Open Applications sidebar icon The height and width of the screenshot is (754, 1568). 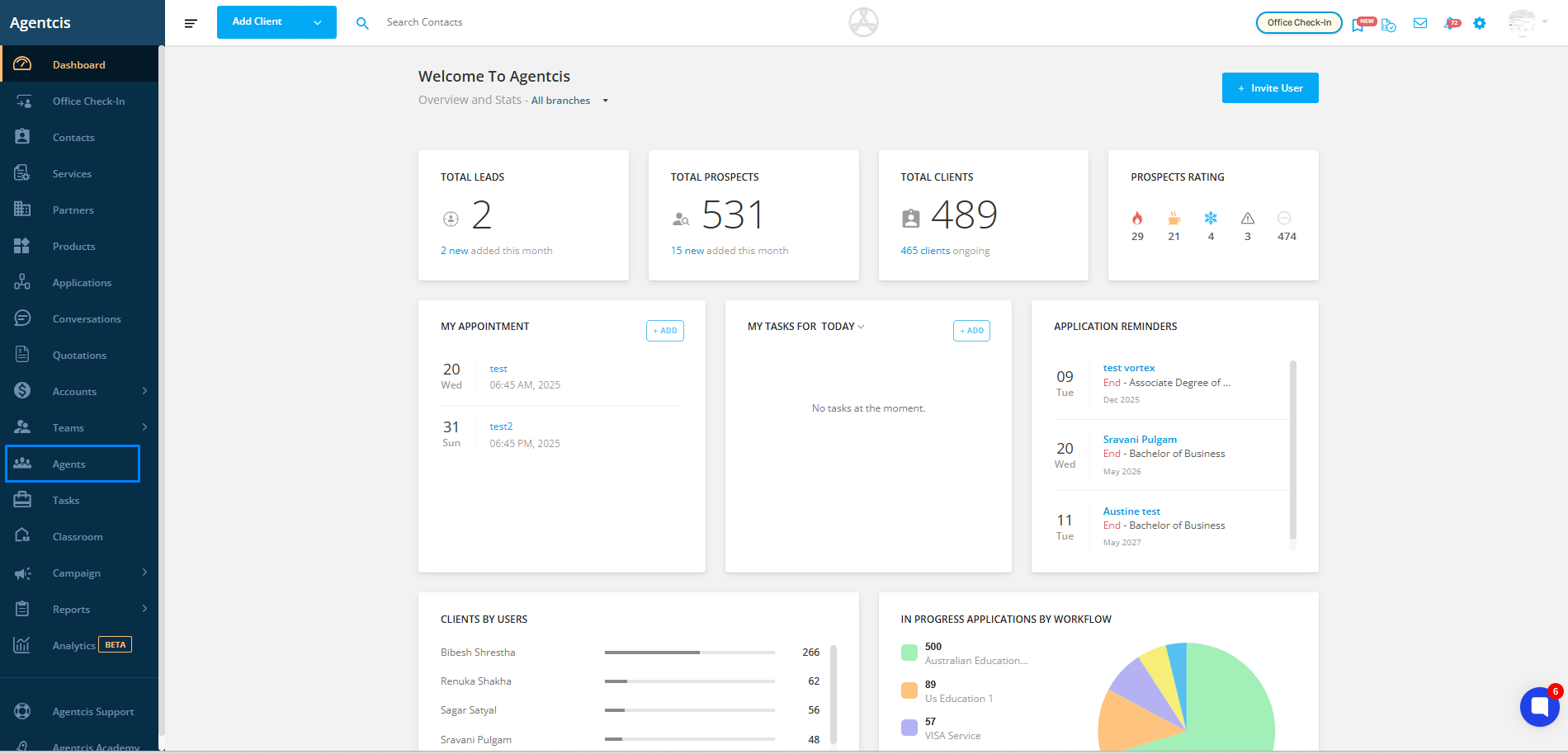pos(22,282)
